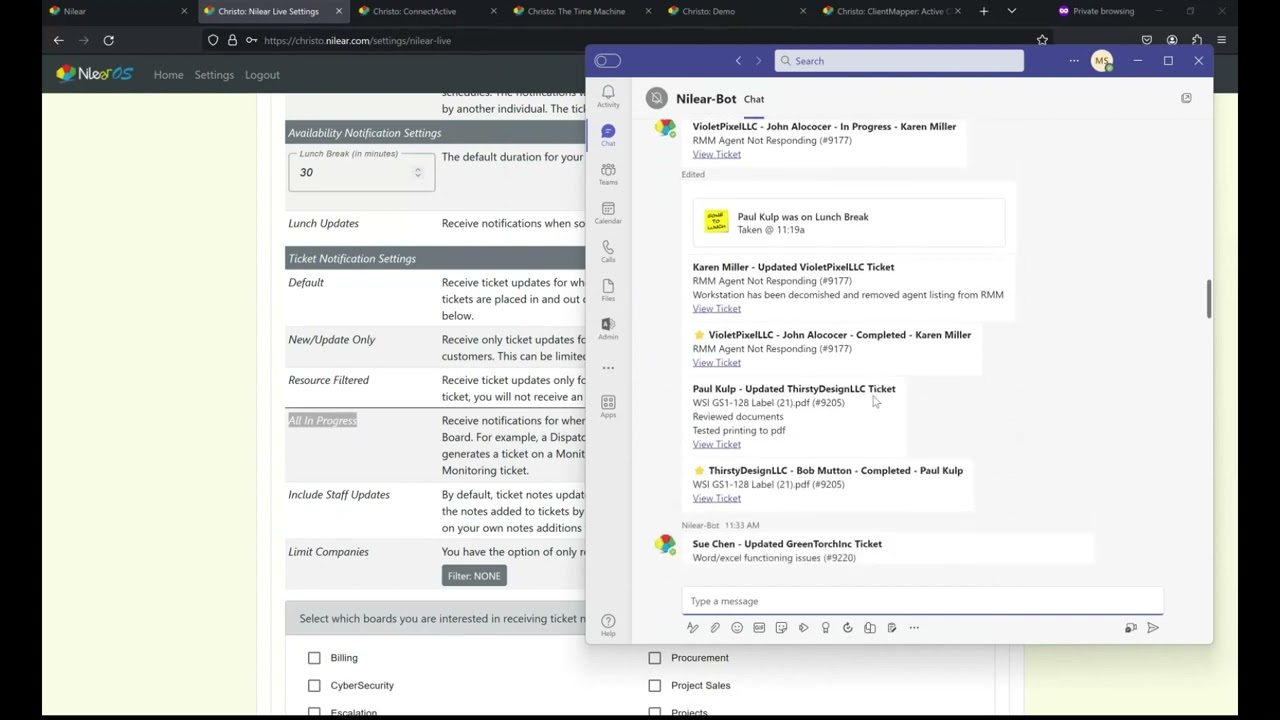Switch to Christo: ClientMapper tab

pyautogui.click(x=892, y=11)
